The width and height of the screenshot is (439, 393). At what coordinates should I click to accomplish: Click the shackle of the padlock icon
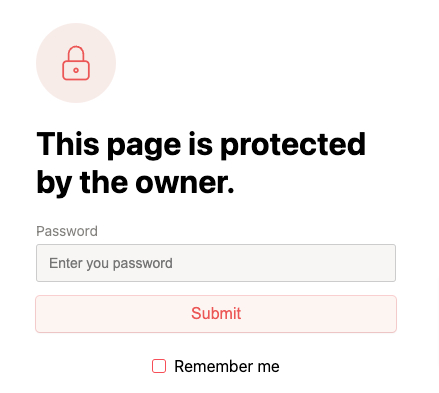tap(76, 53)
